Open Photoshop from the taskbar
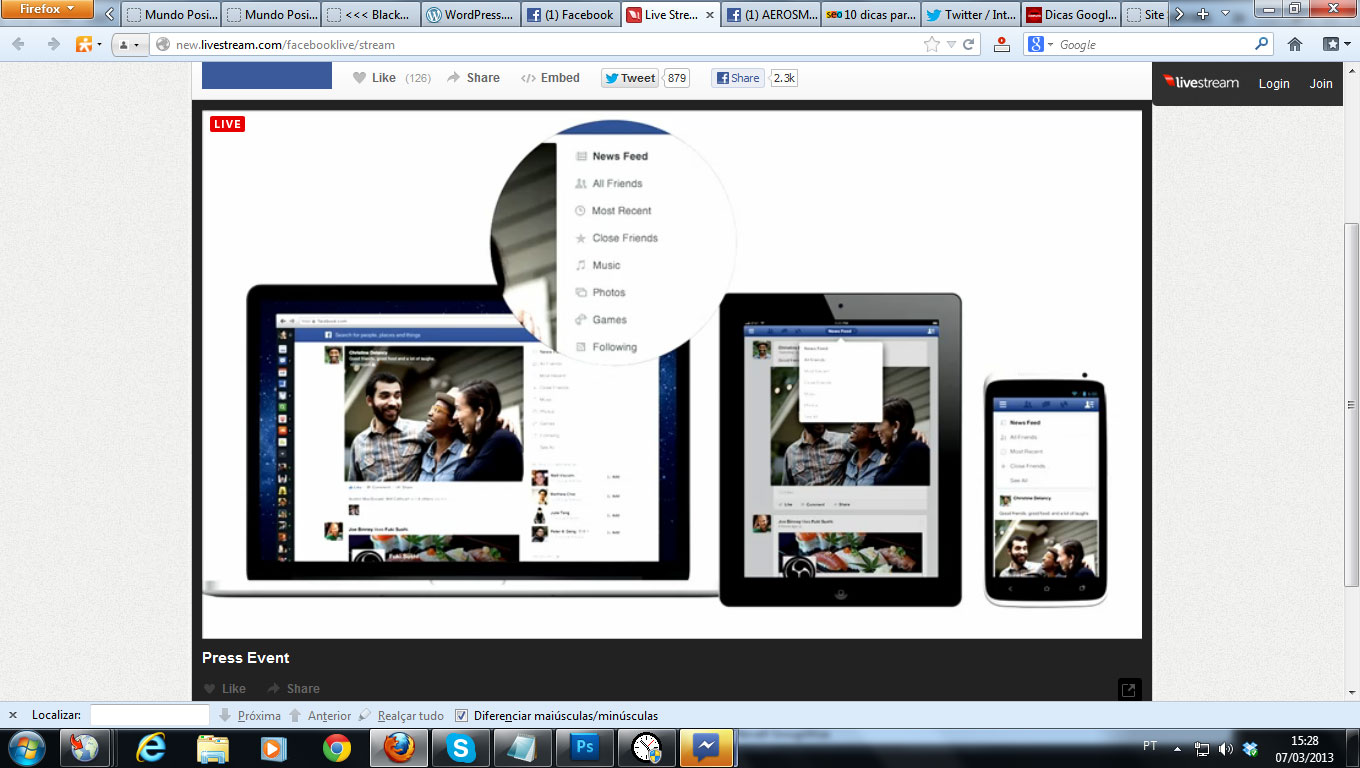 point(585,748)
